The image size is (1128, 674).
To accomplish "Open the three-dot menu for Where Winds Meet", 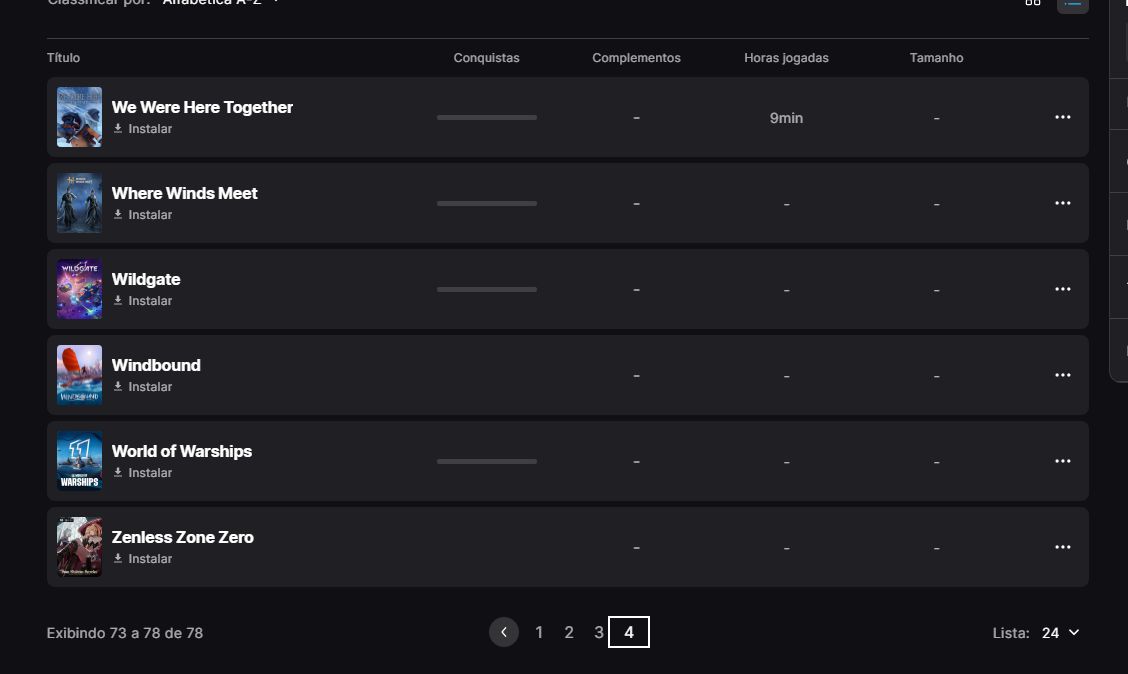I will [1063, 204].
